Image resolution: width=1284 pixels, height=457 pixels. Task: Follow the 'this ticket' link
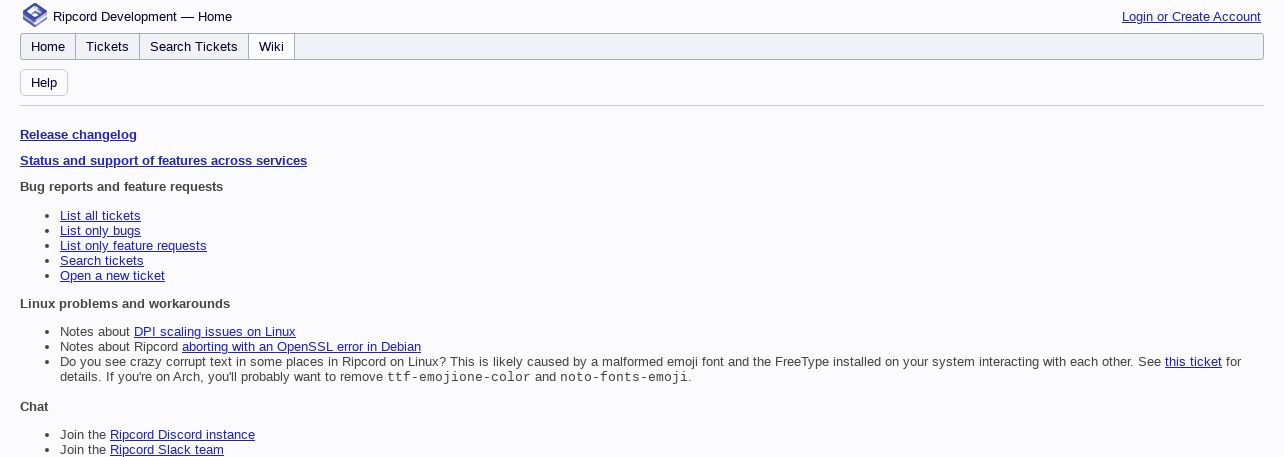tap(1193, 362)
